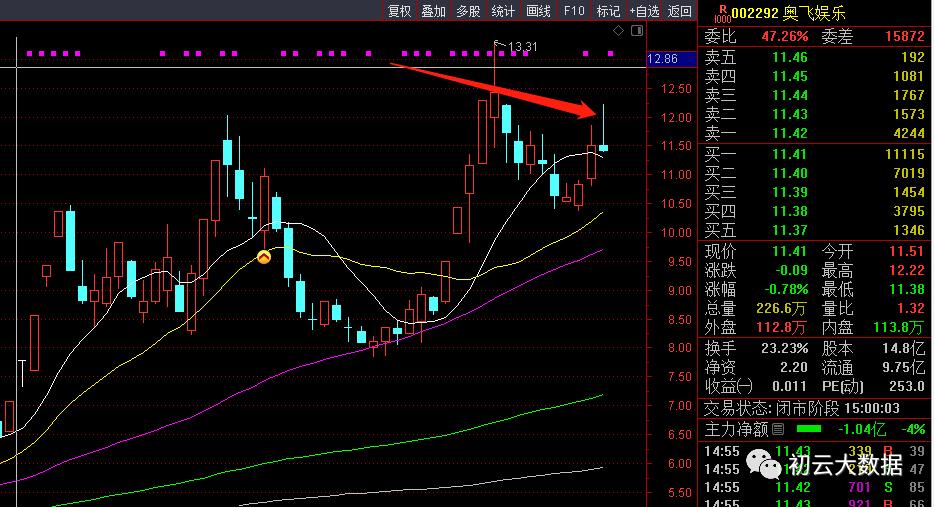Toggle the side panel layout icon
Screen dimensions: 934x507
pos(637,30)
